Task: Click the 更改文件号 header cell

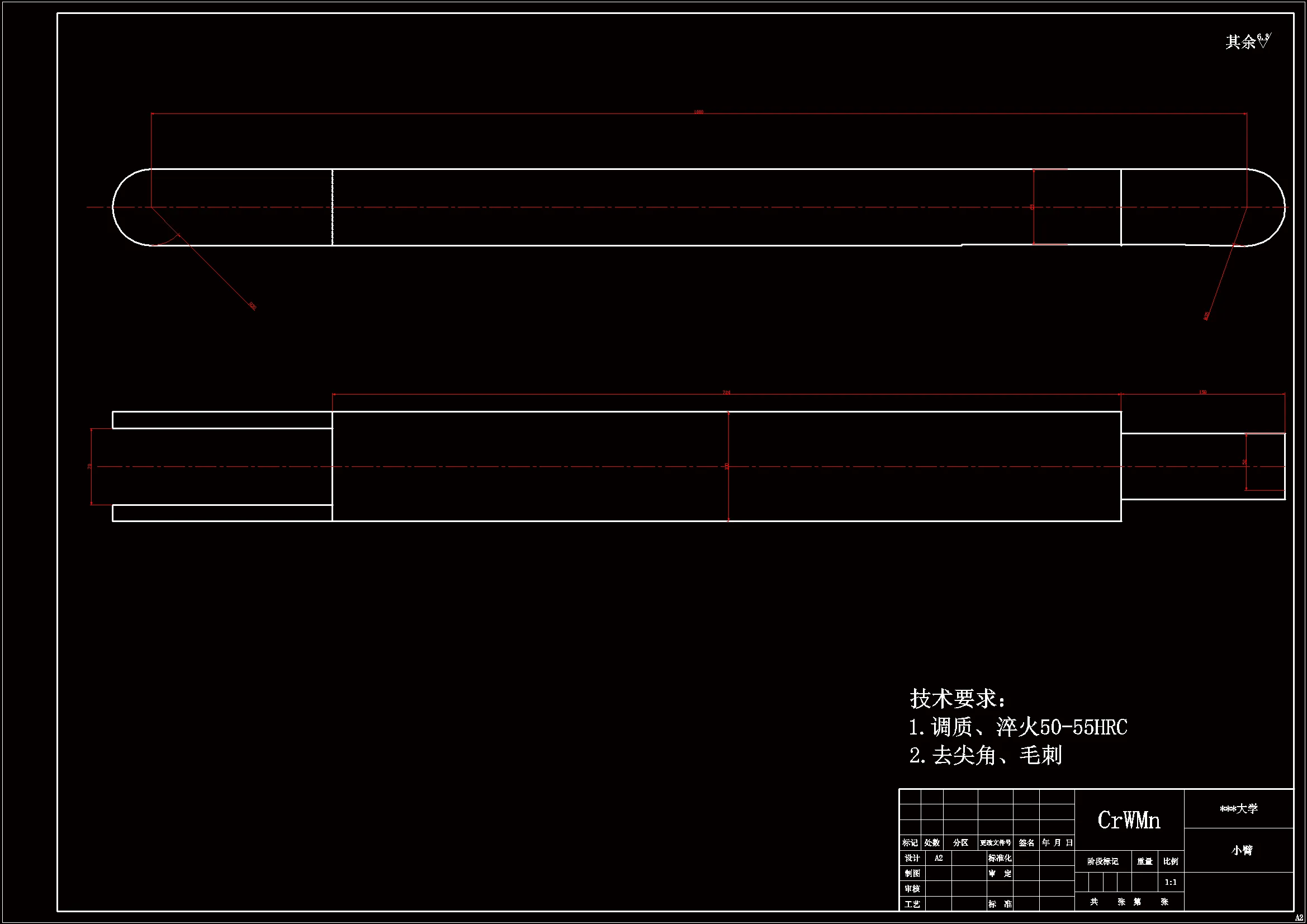Action: point(995,843)
